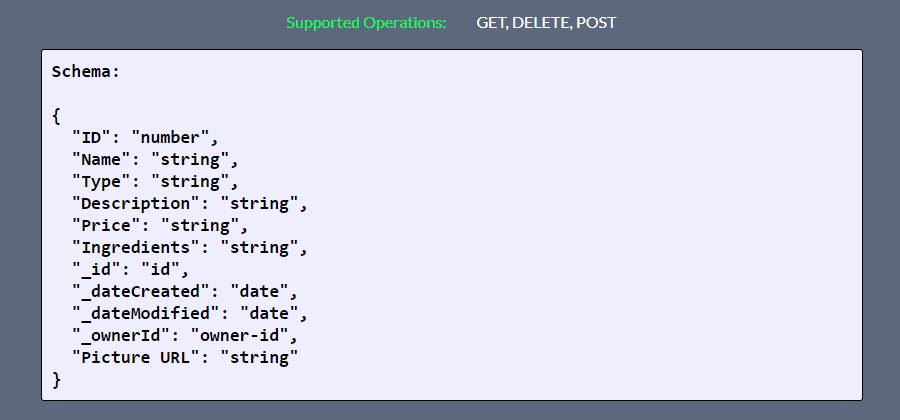Click the "Description" schema field
Screen dimensions: 900x420
click(190, 204)
